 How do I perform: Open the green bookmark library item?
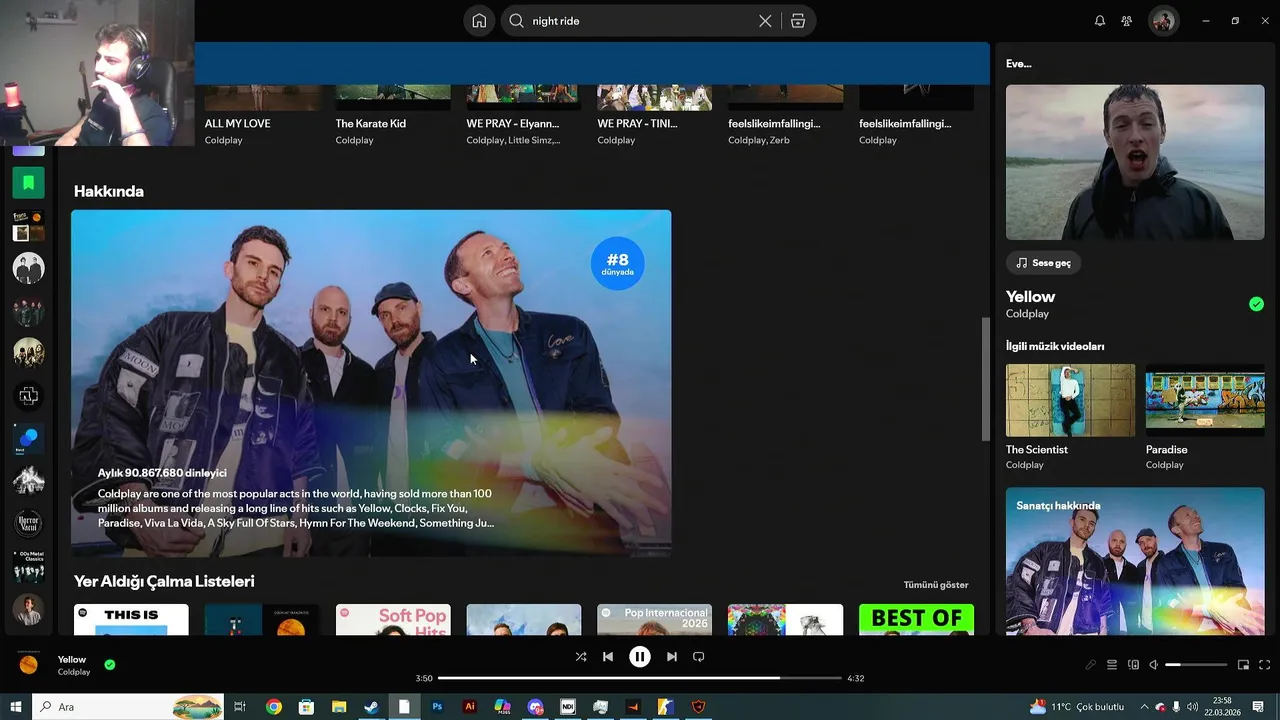[x=28, y=183]
